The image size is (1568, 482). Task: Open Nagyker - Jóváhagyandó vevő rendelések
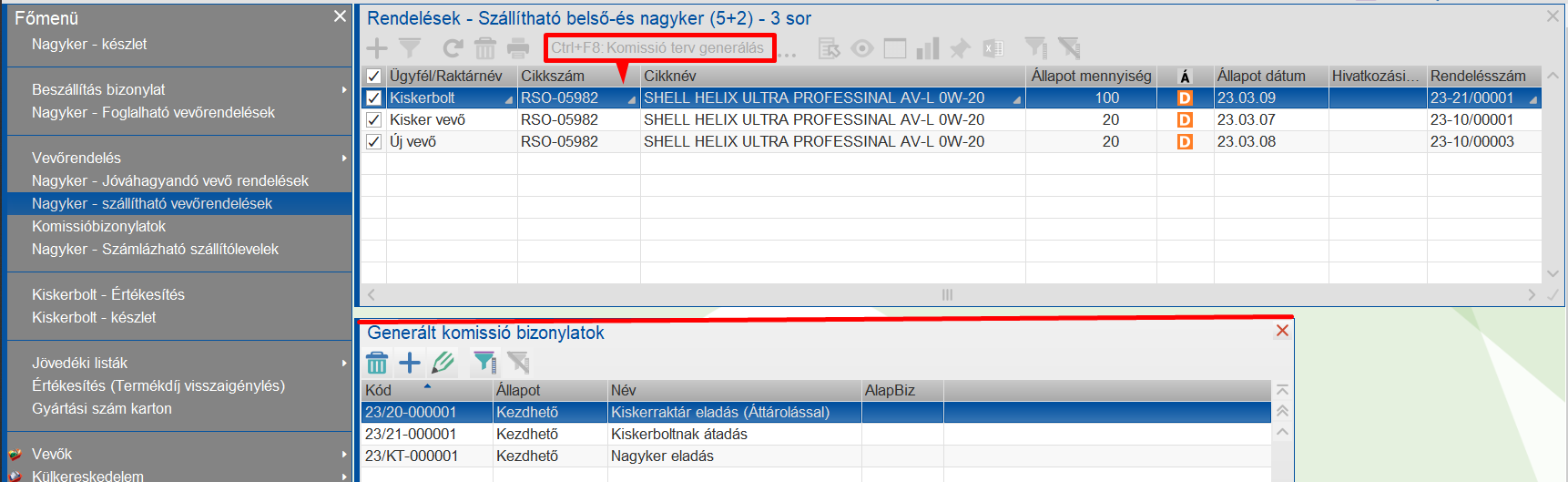click(170, 180)
